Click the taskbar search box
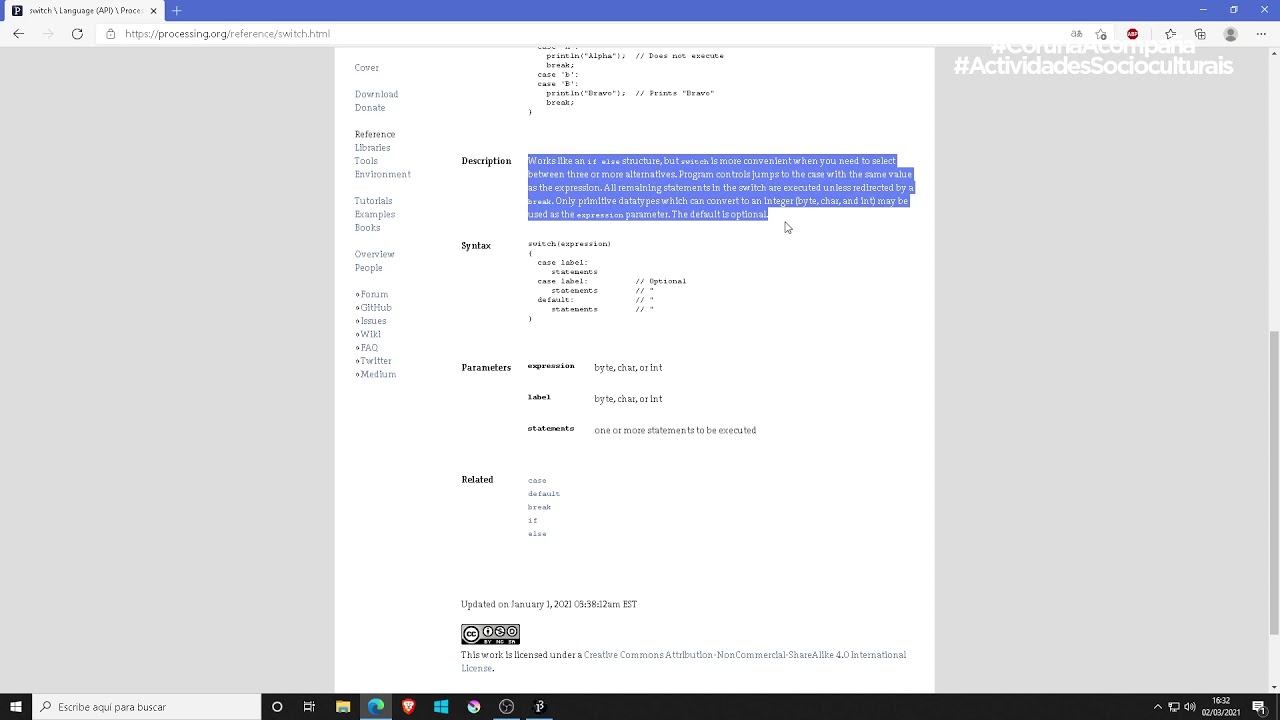This screenshot has height=720, width=1280. click(147, 707)
